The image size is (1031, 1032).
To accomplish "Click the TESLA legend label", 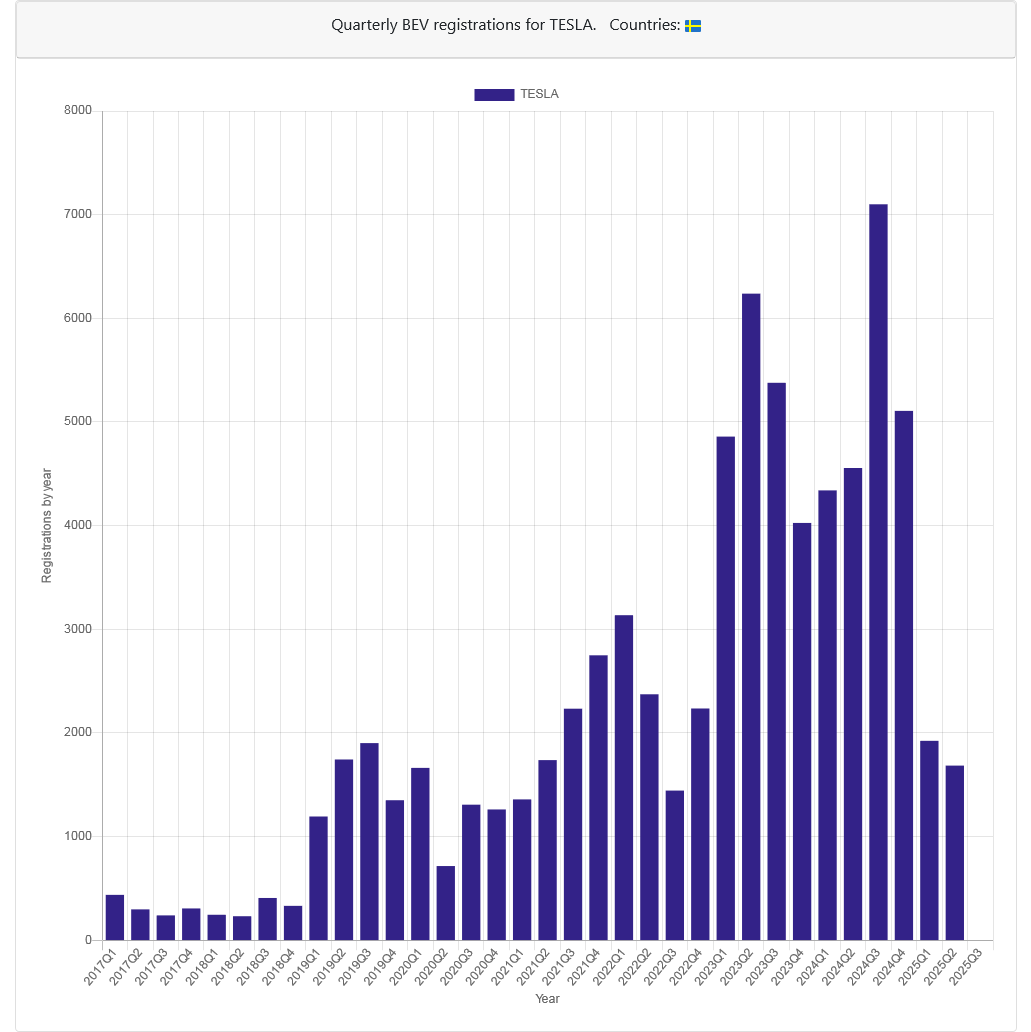I will tap(539, 94).
